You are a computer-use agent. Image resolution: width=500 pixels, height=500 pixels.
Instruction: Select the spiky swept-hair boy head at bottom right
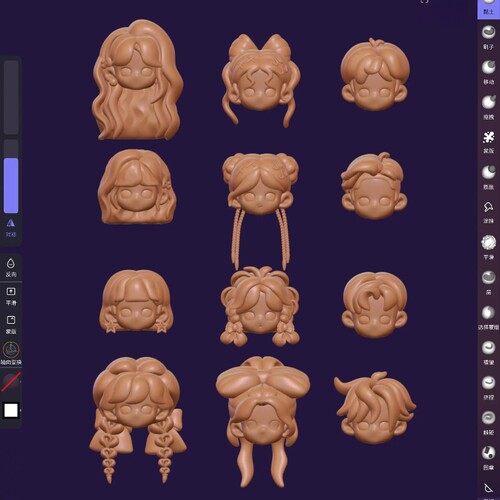(x=375, y=408)
